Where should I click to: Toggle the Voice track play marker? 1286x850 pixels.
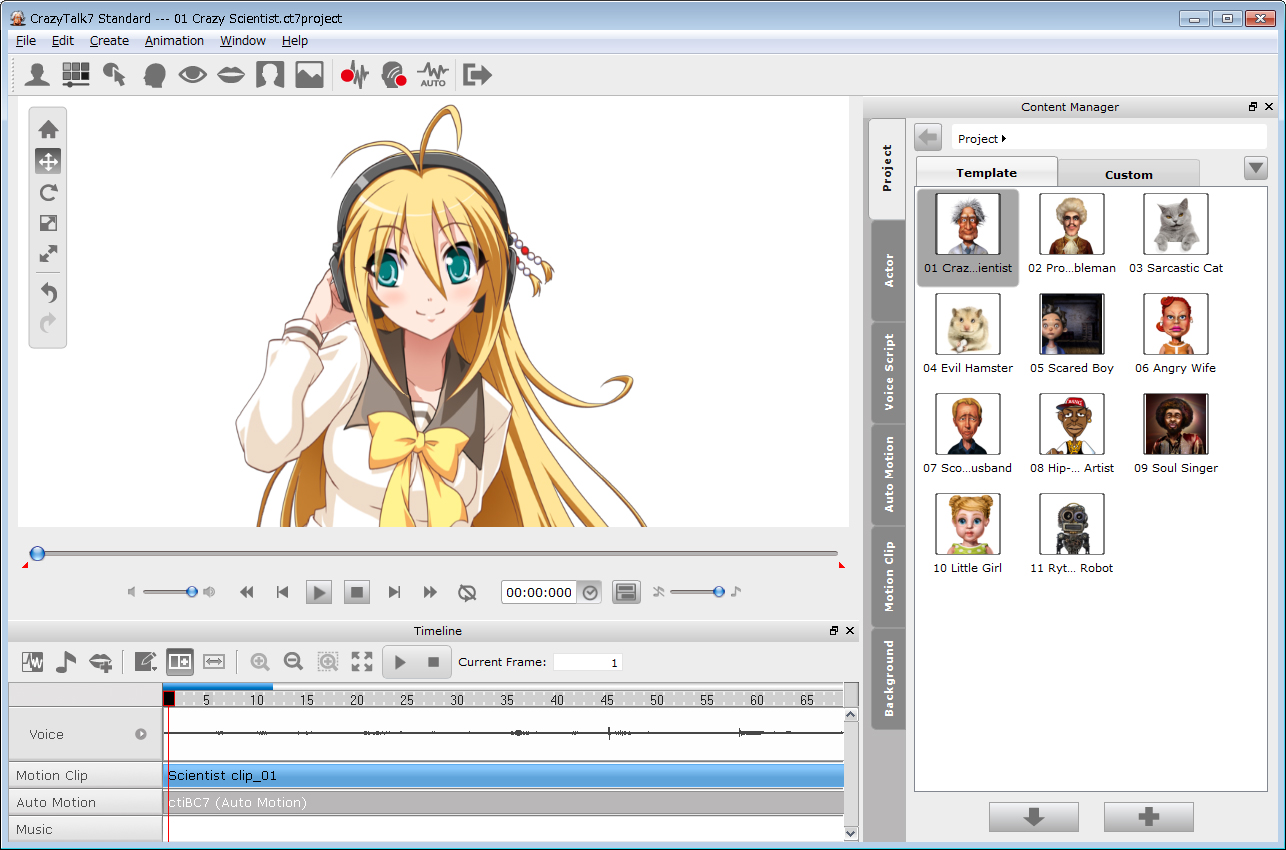click(141, 734)
